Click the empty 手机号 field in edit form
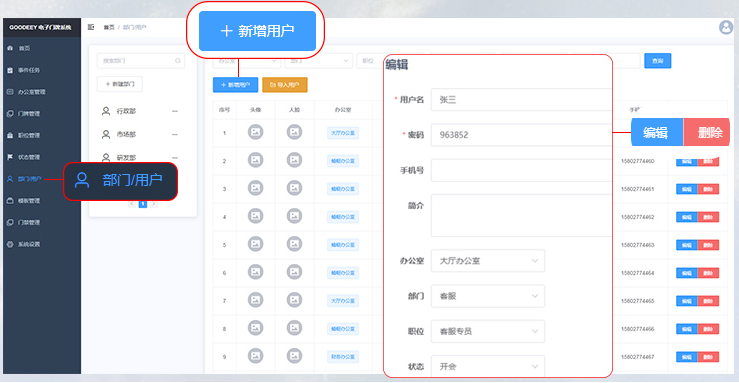 tap(521, 170)
